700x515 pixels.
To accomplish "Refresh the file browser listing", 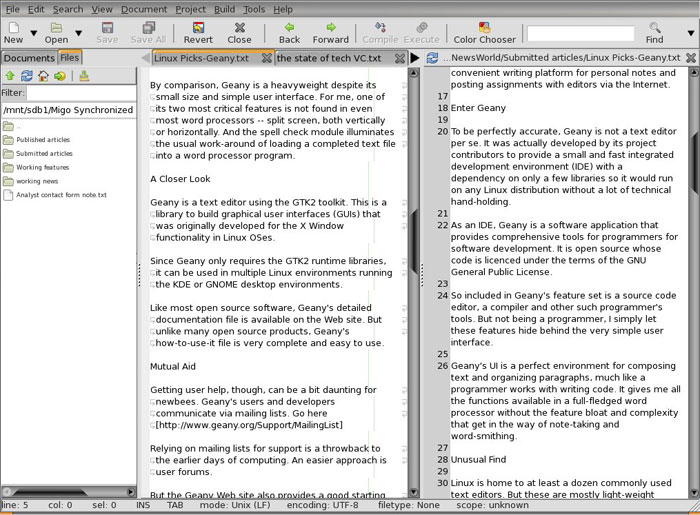I will 27,76.
